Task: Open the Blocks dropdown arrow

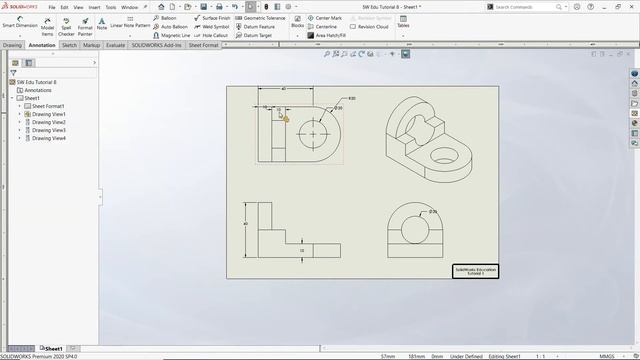Action: [298, 36]
